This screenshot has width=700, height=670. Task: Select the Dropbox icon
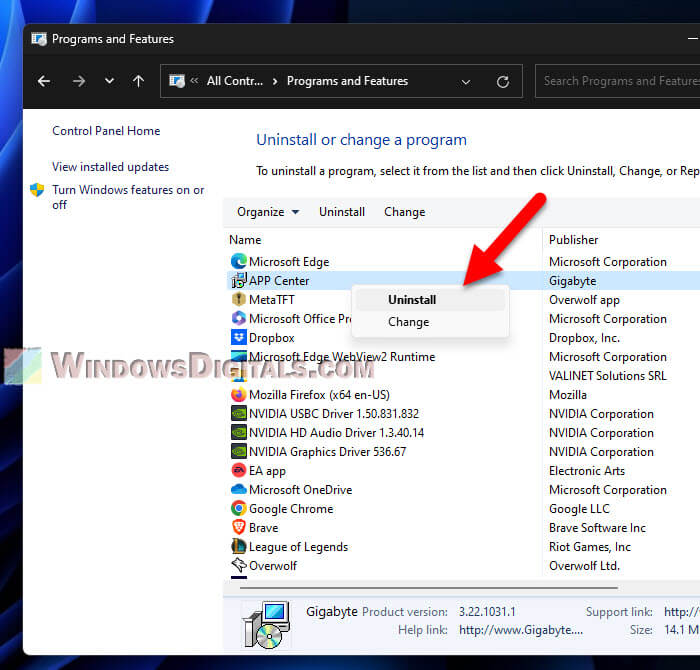point(239,337)
